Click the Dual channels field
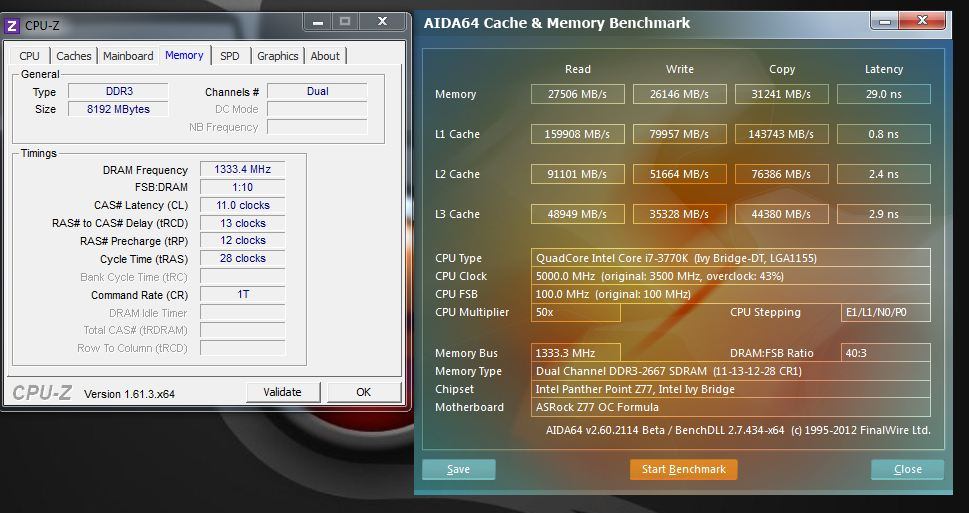 [317, 91]
